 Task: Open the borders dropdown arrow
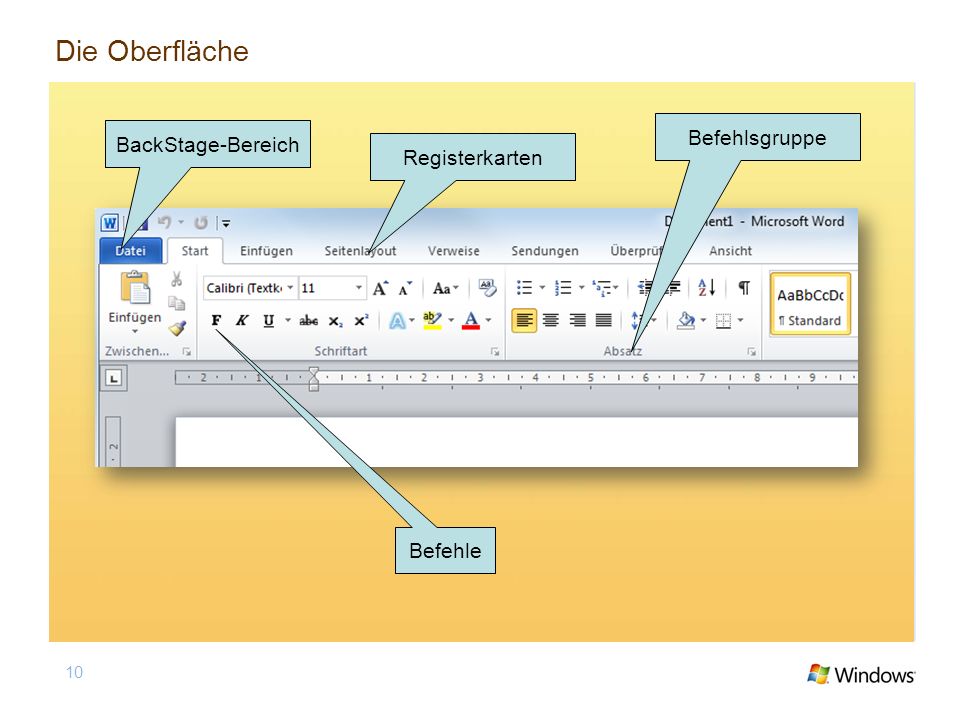741,320
